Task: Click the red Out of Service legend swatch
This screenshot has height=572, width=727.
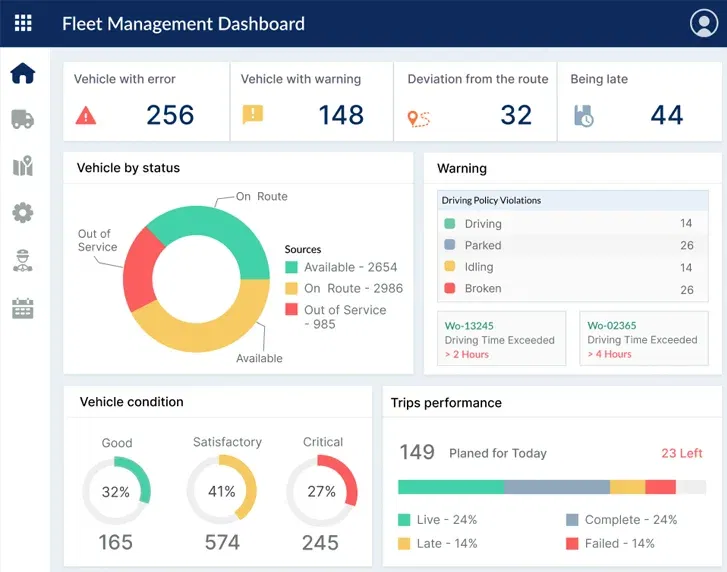Action: (x=291, y=310)
